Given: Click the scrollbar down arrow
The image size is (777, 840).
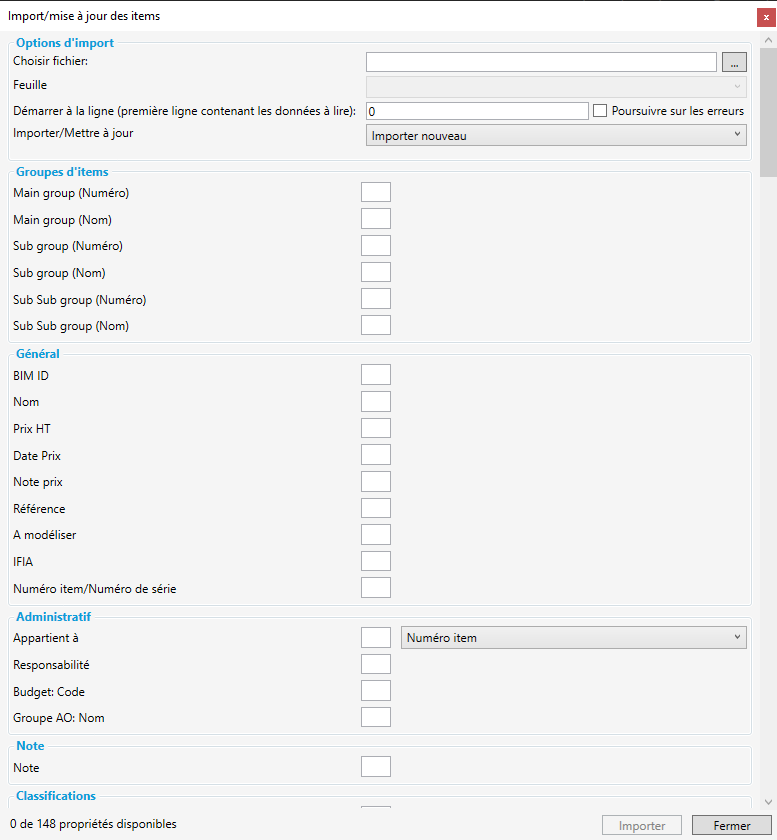Looking at the screenshot, I should pos(767,802).
